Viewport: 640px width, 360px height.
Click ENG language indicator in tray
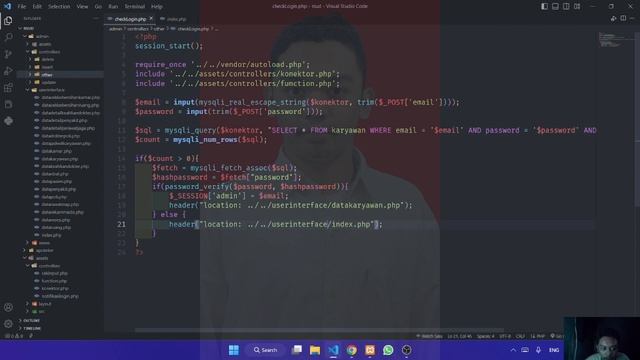pos(553,350)
